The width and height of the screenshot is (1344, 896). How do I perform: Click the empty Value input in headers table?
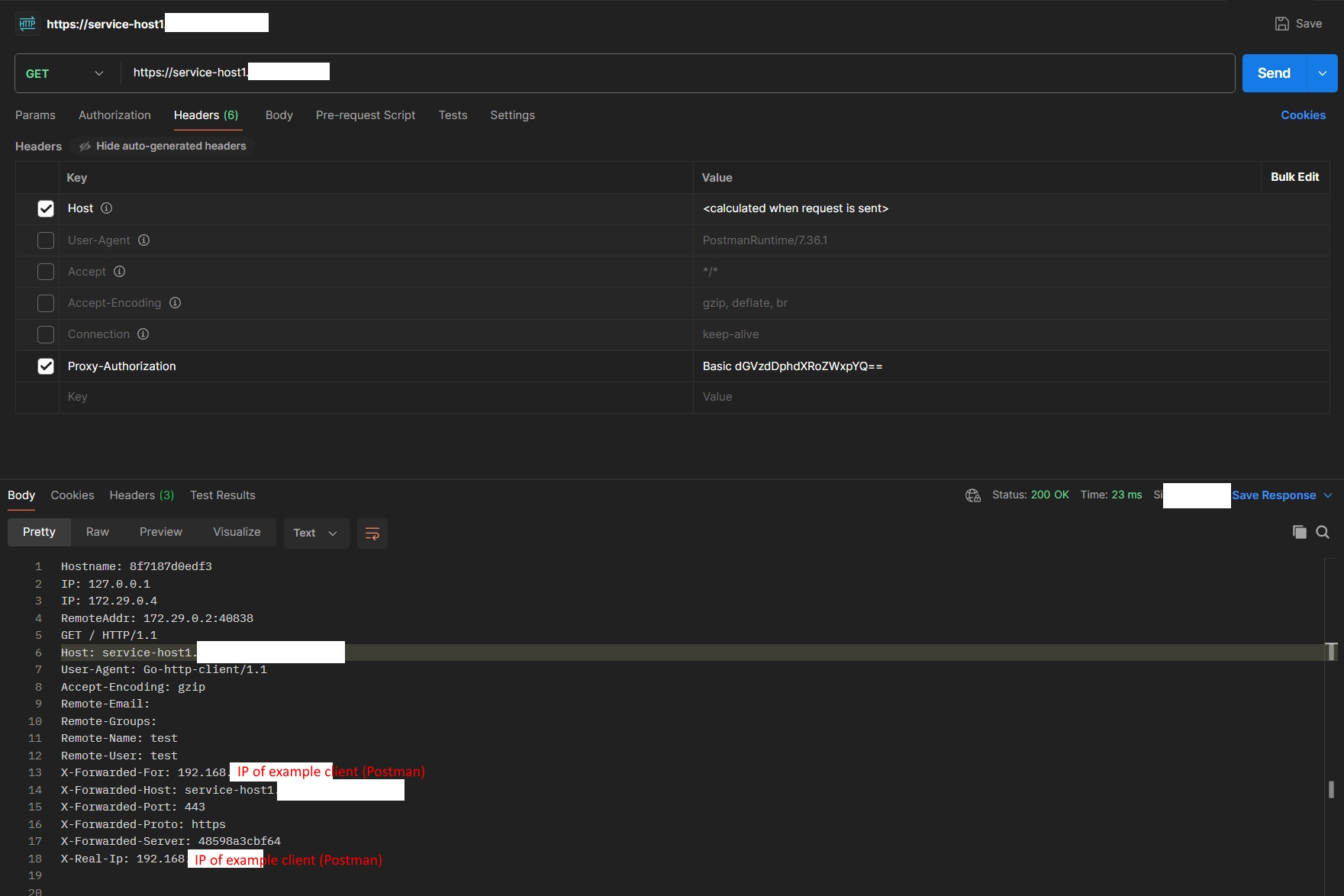pos(1011,397)
